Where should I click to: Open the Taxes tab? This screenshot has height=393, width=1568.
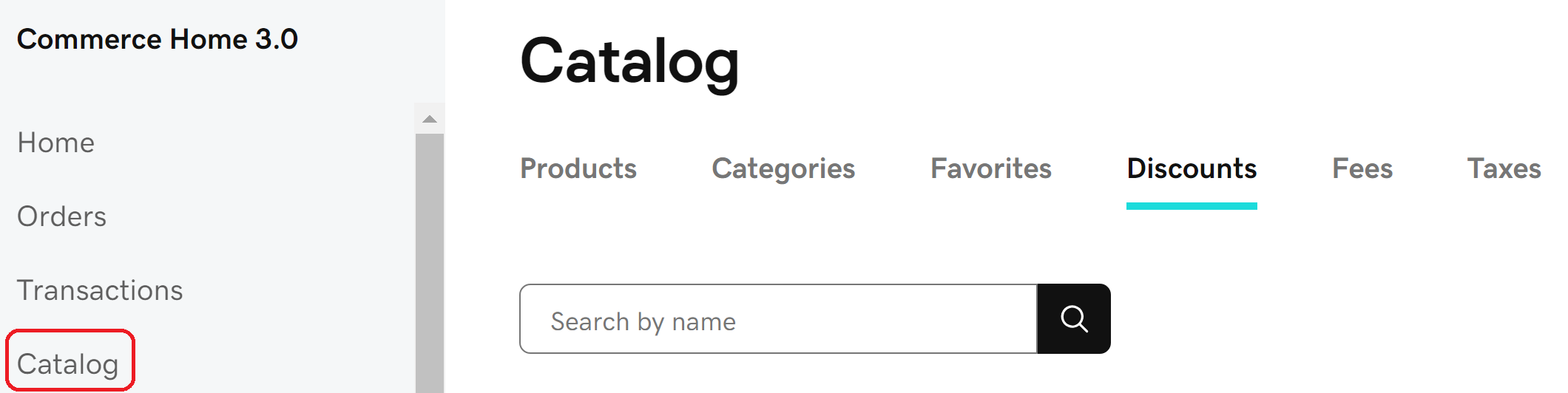pos(1504,169)
